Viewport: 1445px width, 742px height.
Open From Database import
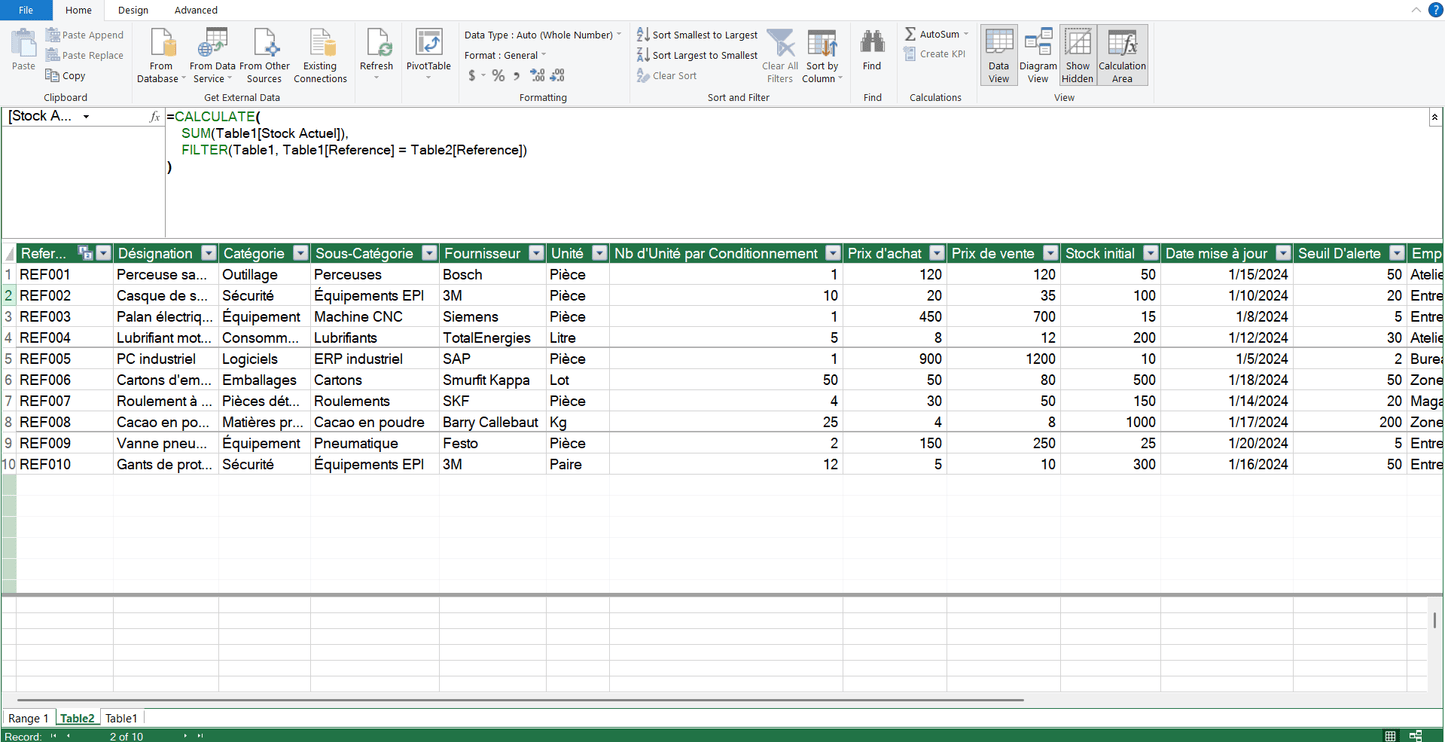[x=161, y=46]
